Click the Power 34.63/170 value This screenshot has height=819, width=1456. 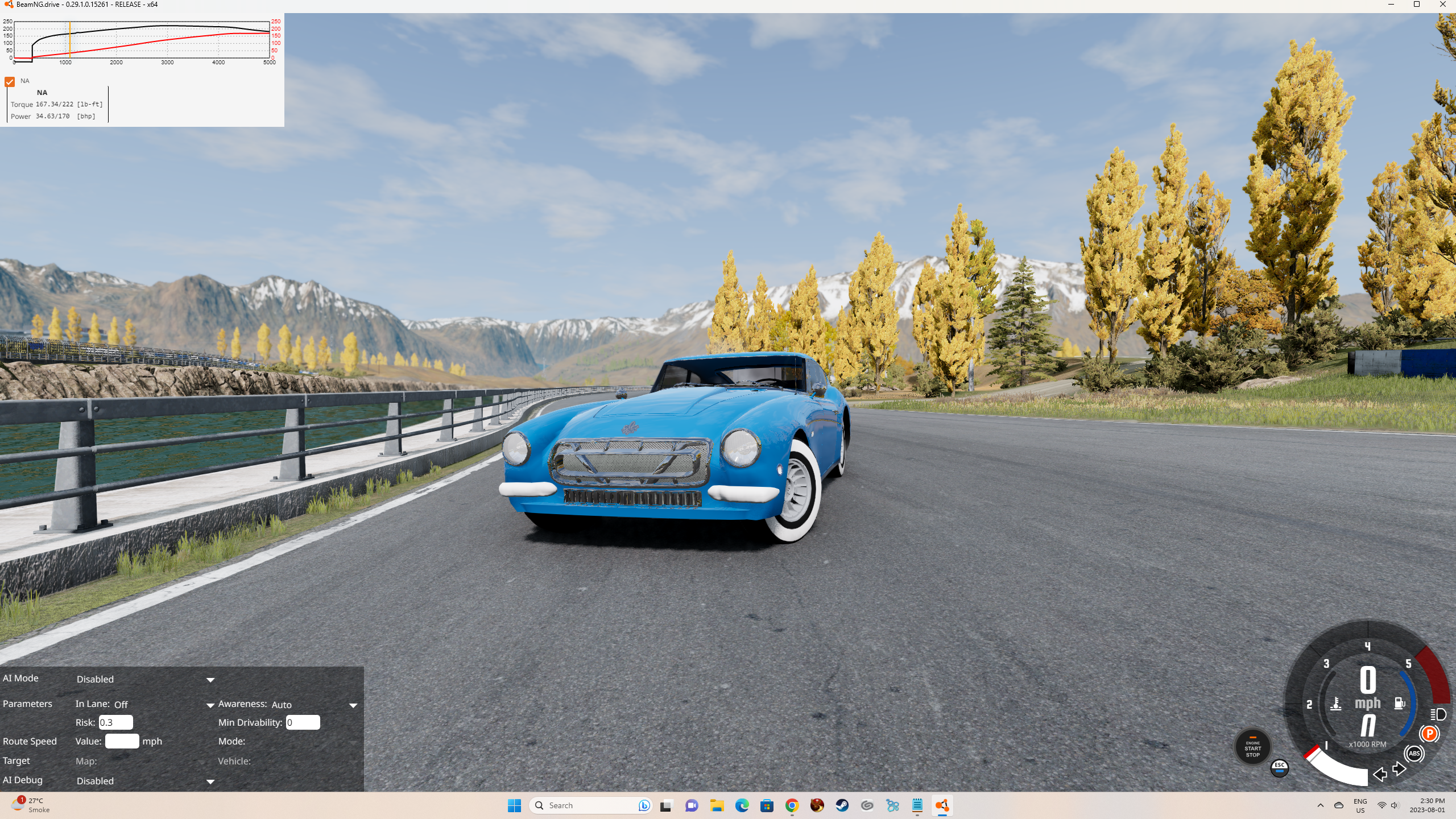(x=53, y=116)
